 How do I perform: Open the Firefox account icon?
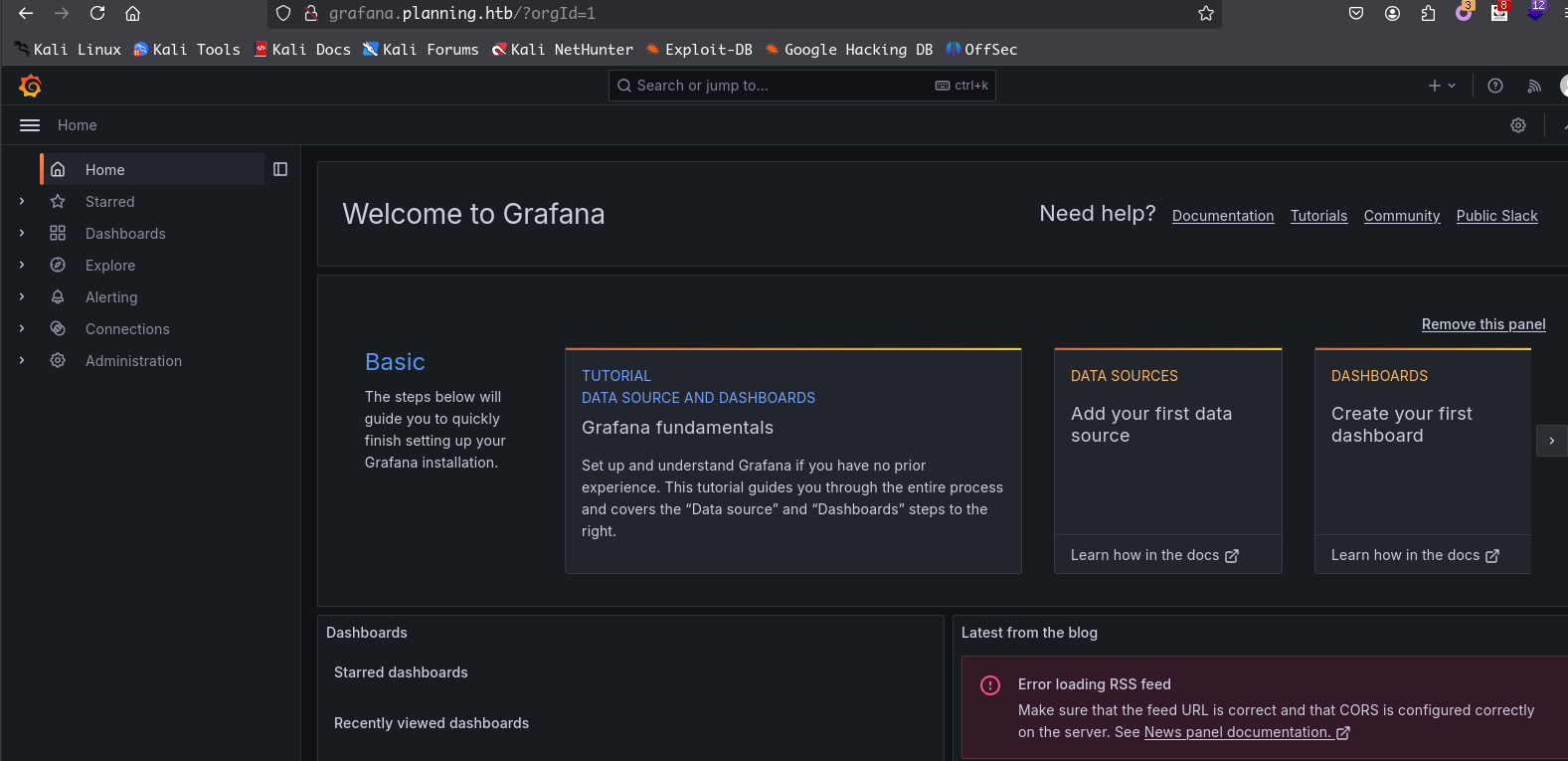(x=1392, y=13)
